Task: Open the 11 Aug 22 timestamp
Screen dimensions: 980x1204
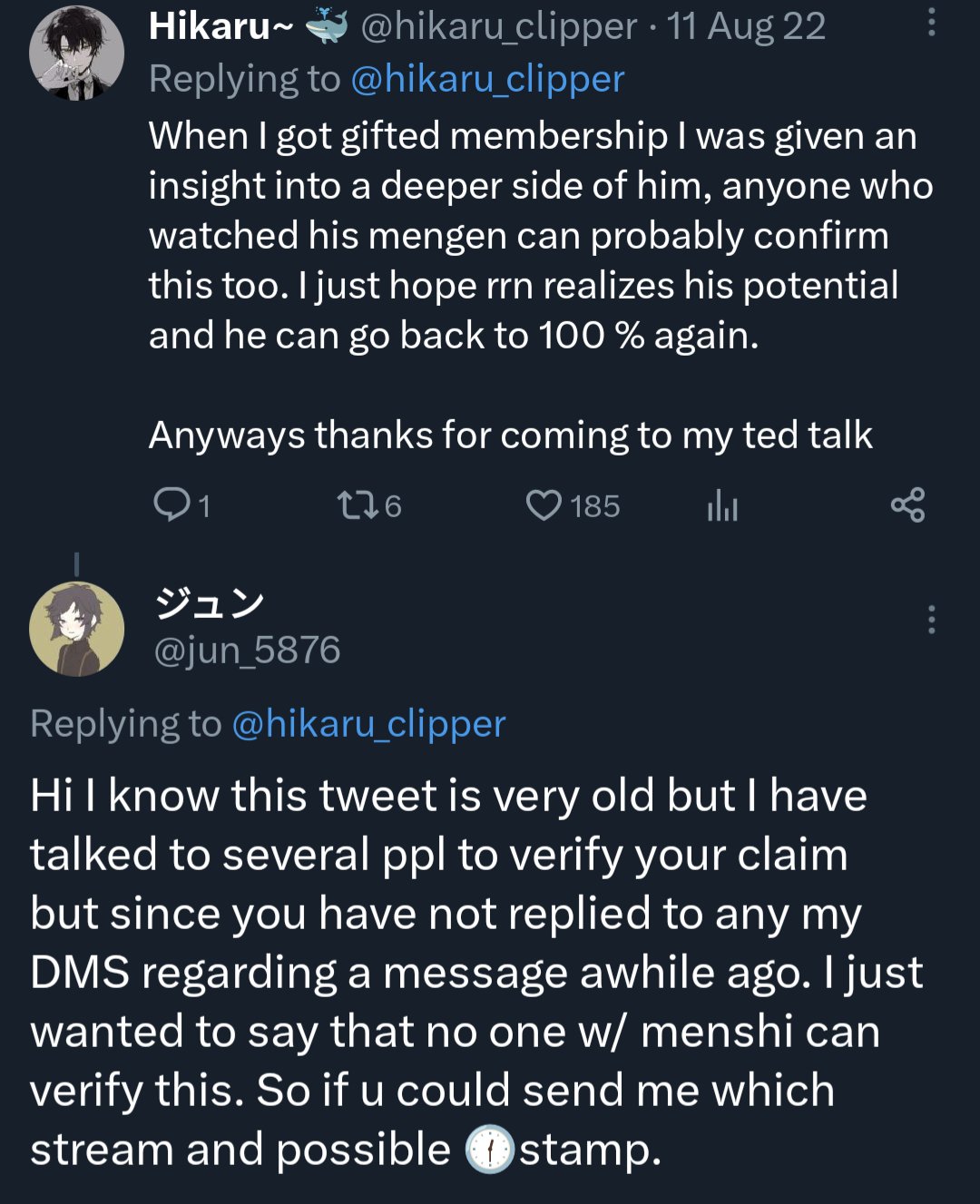Action: [747, 26]
